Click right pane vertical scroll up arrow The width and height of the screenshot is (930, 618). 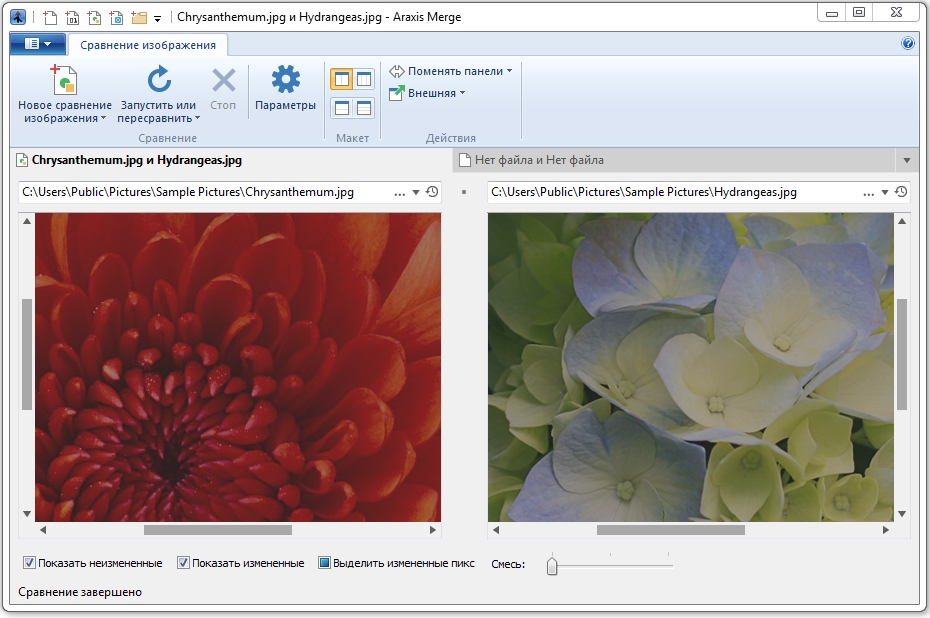tap(902, 221)
